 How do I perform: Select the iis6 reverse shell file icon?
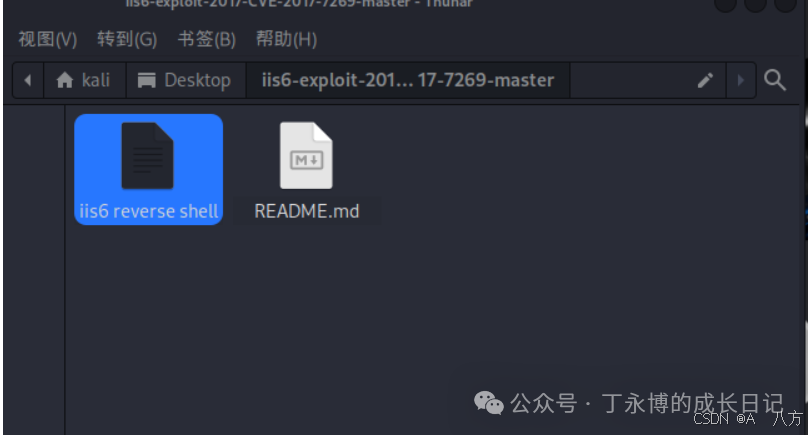(148, 156)
